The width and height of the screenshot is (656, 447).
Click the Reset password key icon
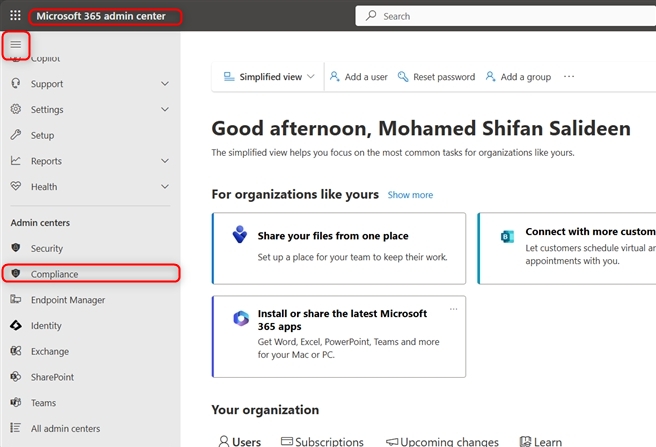click(x=403, y=77)
